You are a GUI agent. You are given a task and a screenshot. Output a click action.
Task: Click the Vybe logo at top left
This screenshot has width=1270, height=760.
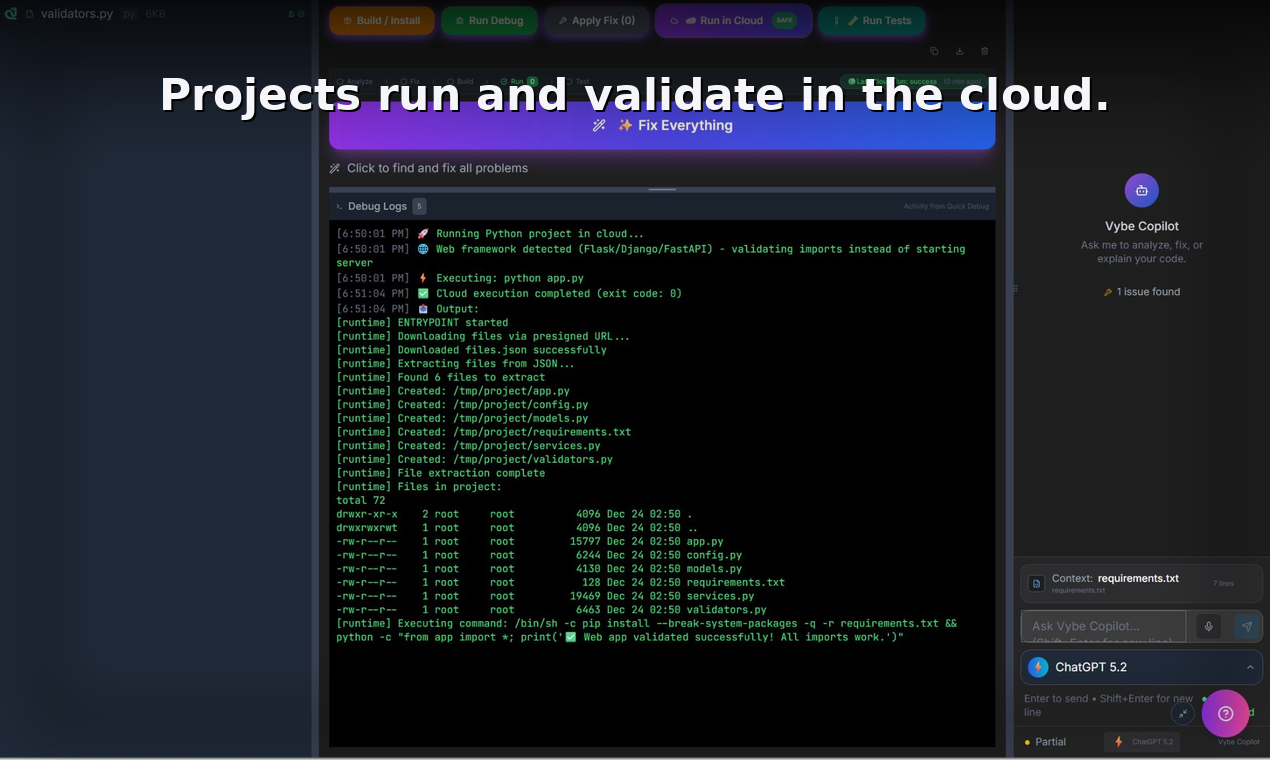[x=11, y=14]
